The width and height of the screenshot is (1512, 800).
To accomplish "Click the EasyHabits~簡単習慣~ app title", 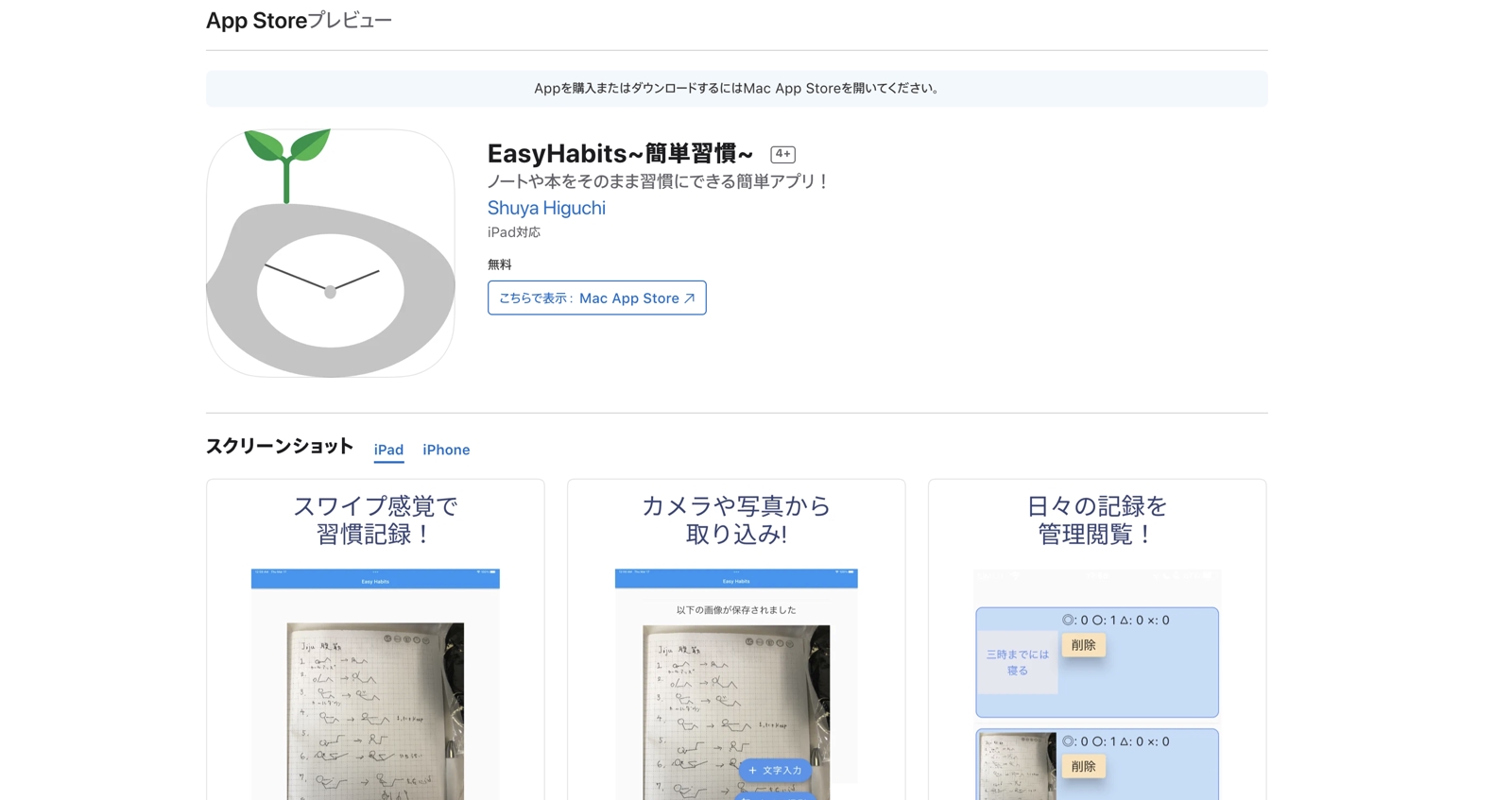I will pos(620,153).
